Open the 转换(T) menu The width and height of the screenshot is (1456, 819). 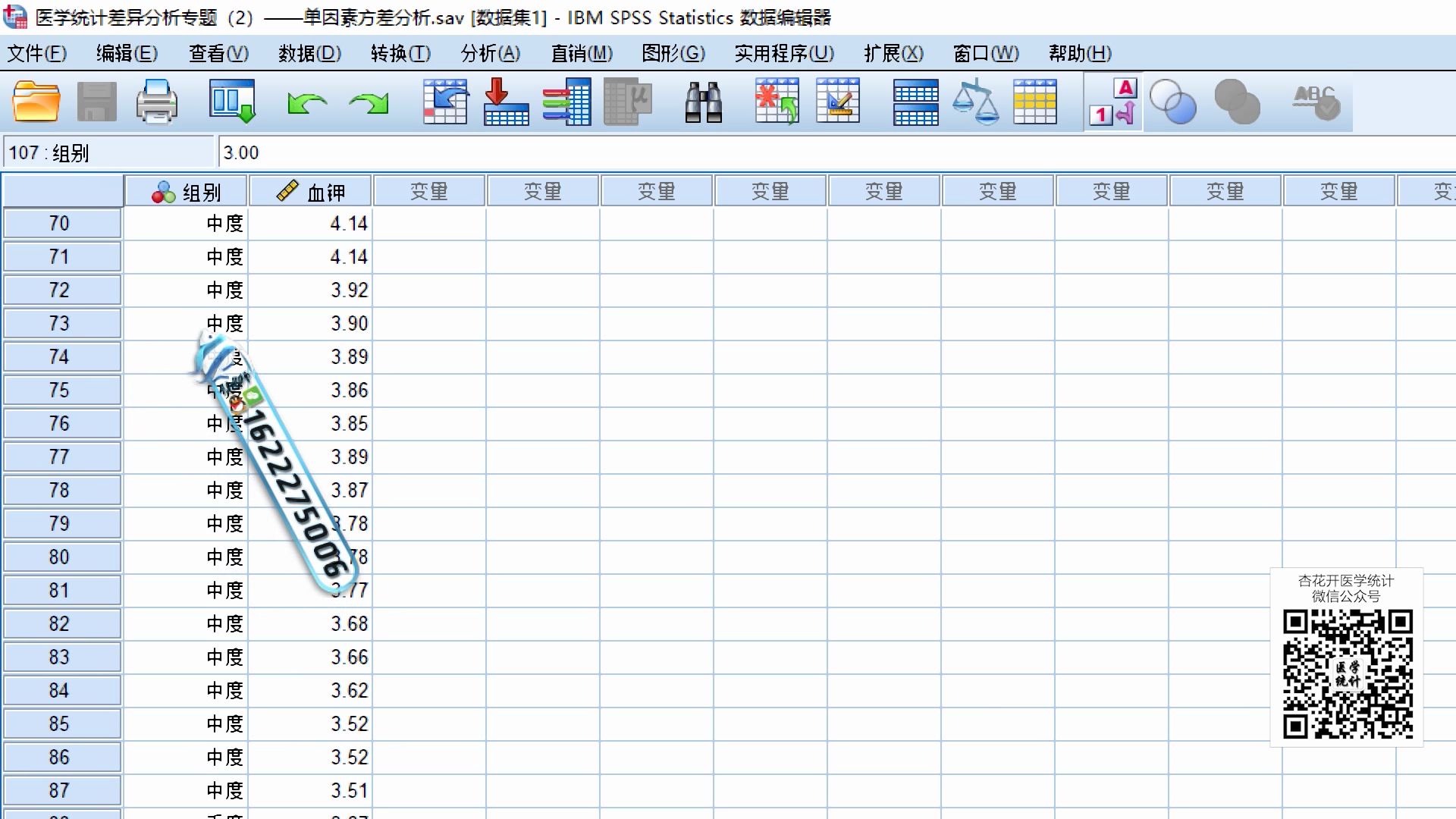(x=400, y=53)
